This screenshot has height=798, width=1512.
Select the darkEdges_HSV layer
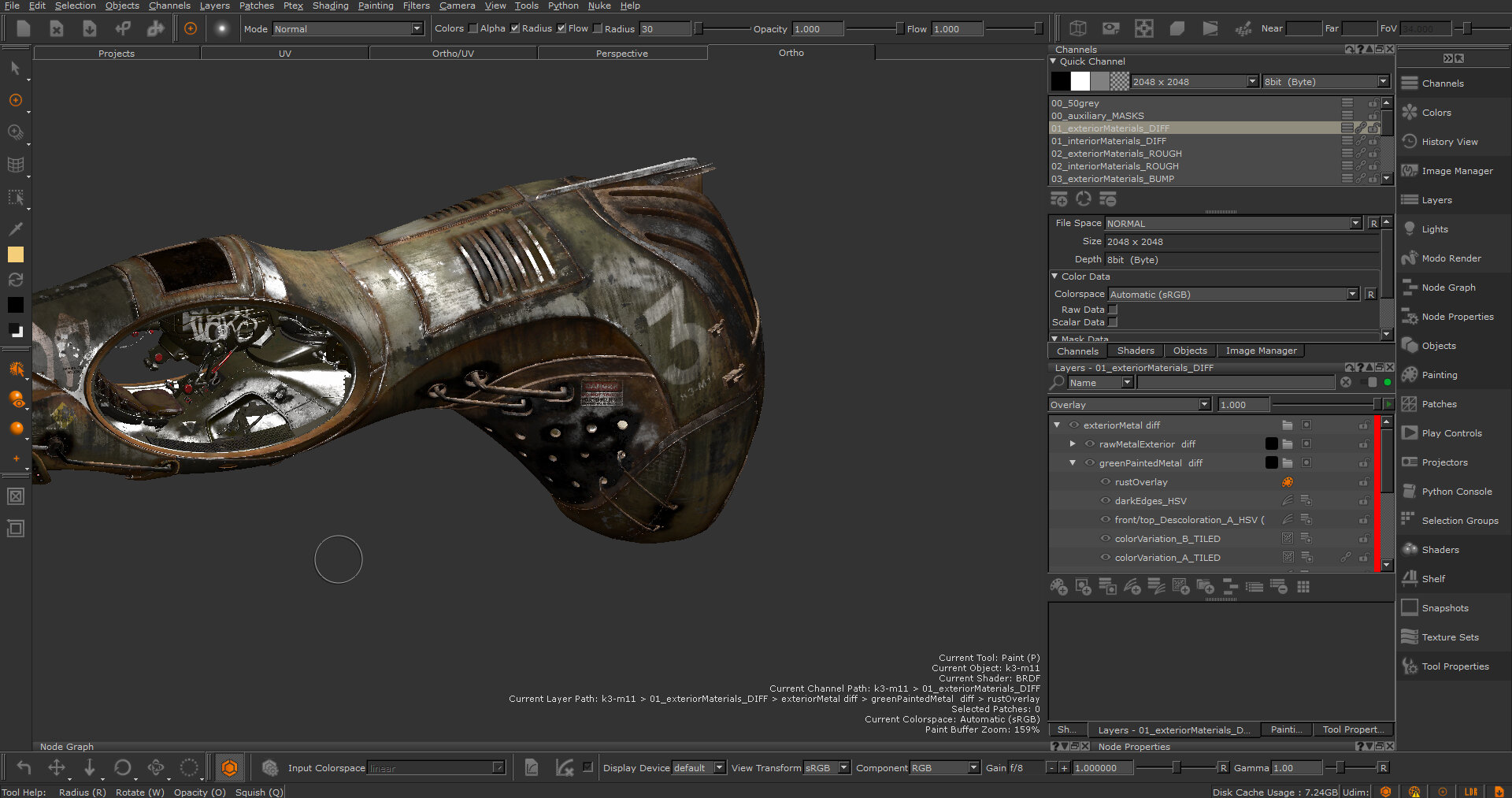coord(1150,501)
